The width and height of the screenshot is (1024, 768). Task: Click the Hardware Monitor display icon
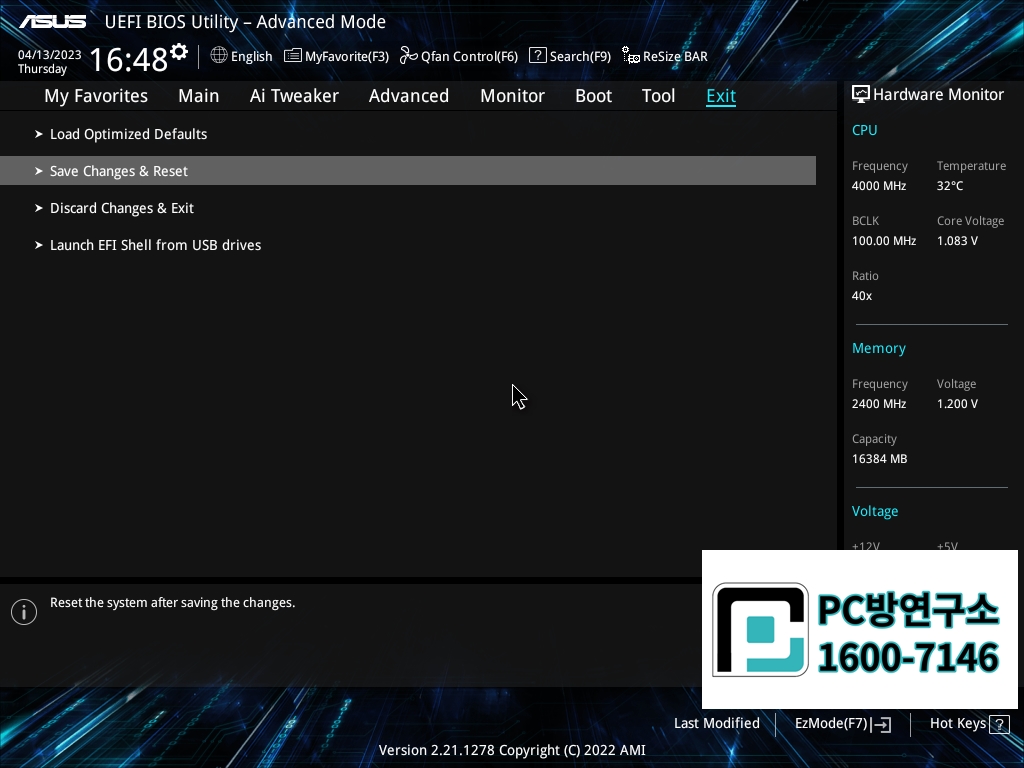(861, 95)
